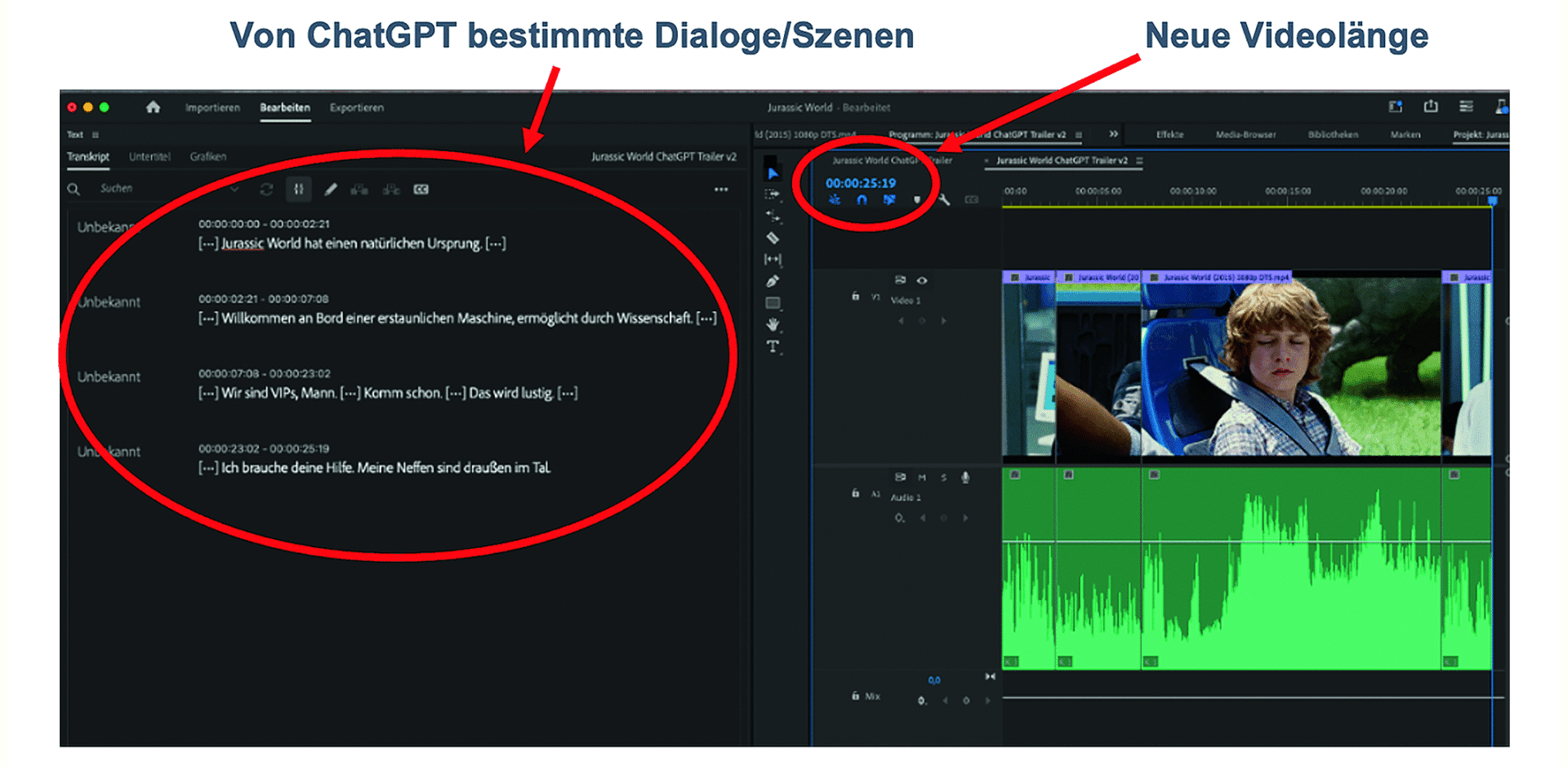The width and height of the screenshot is (1568, 767).
Task: Click the blue timecode 00:00:25:19
Action: pyautogui.click(x=862, y=184)
